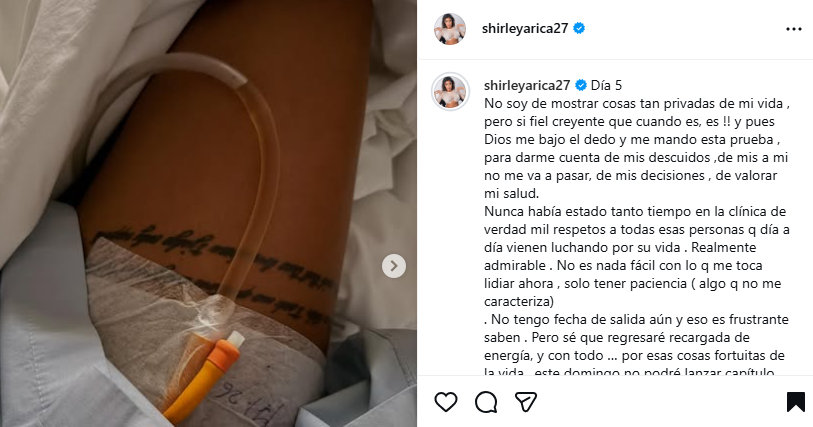Like the post with the heart icon
The height and width of the screenshot is (427, 813).
[x=445, y=402]
